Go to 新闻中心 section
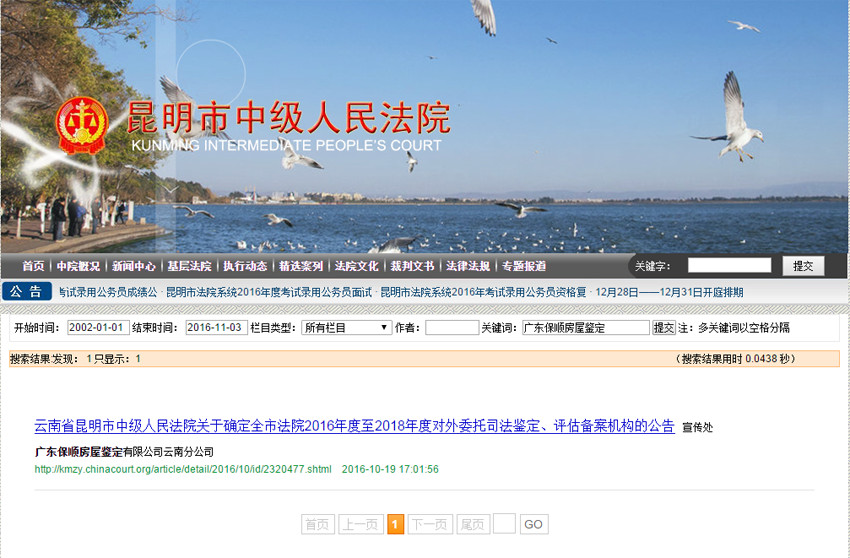 [x=133, y=266]
